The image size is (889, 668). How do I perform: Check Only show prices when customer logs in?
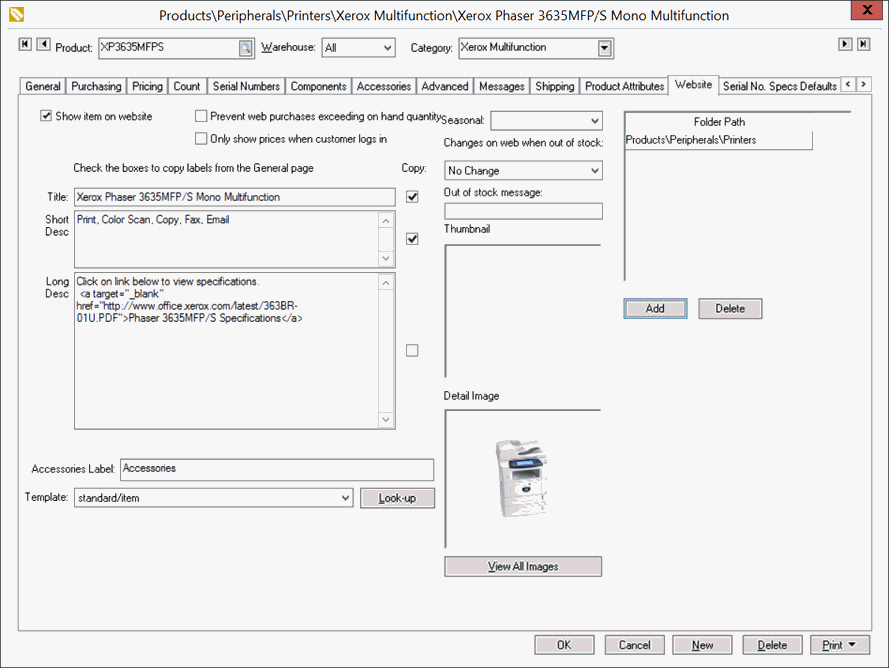tap(201, 139)
